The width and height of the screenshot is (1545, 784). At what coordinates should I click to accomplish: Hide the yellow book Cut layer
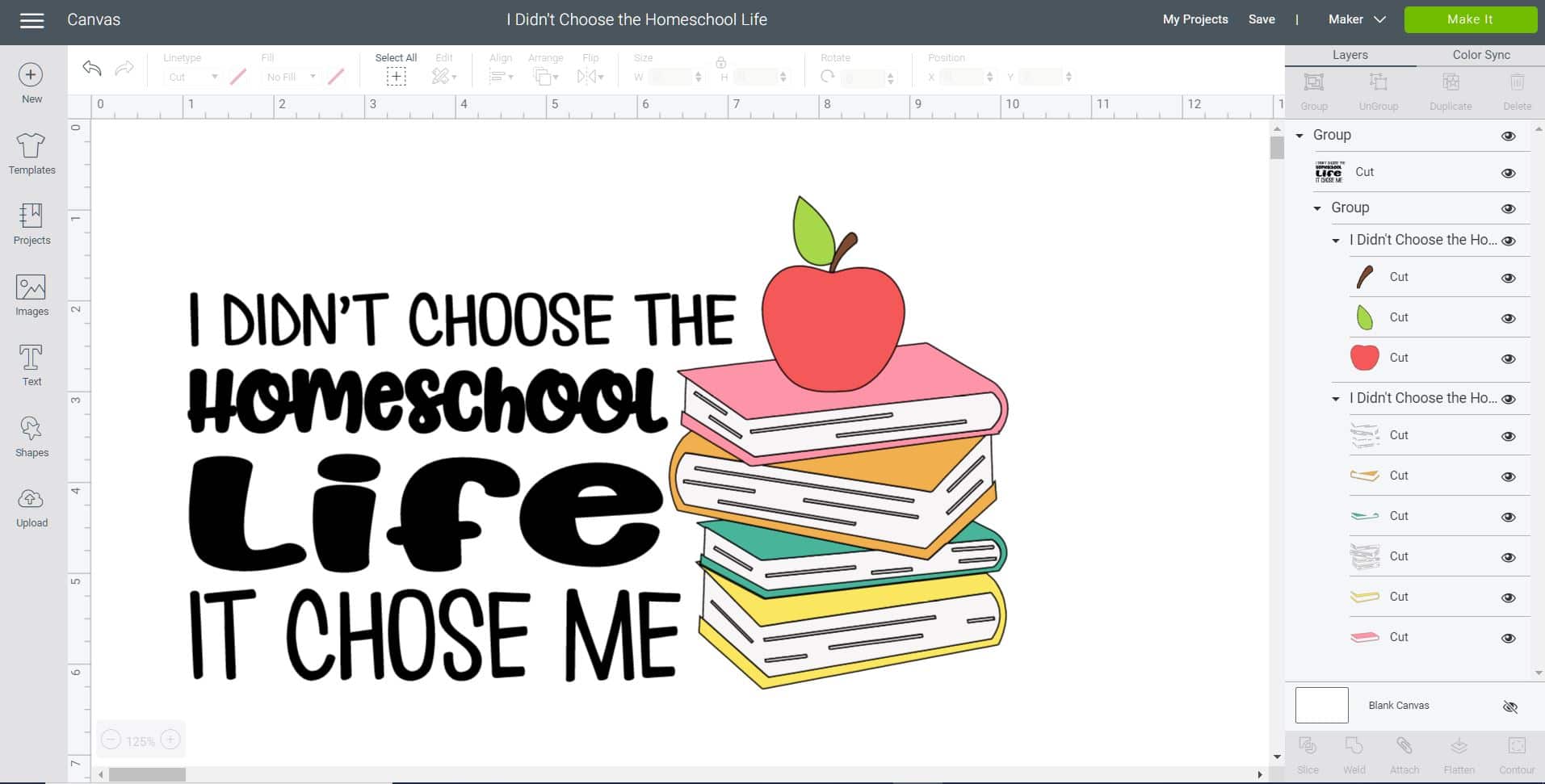(1508, 597)
